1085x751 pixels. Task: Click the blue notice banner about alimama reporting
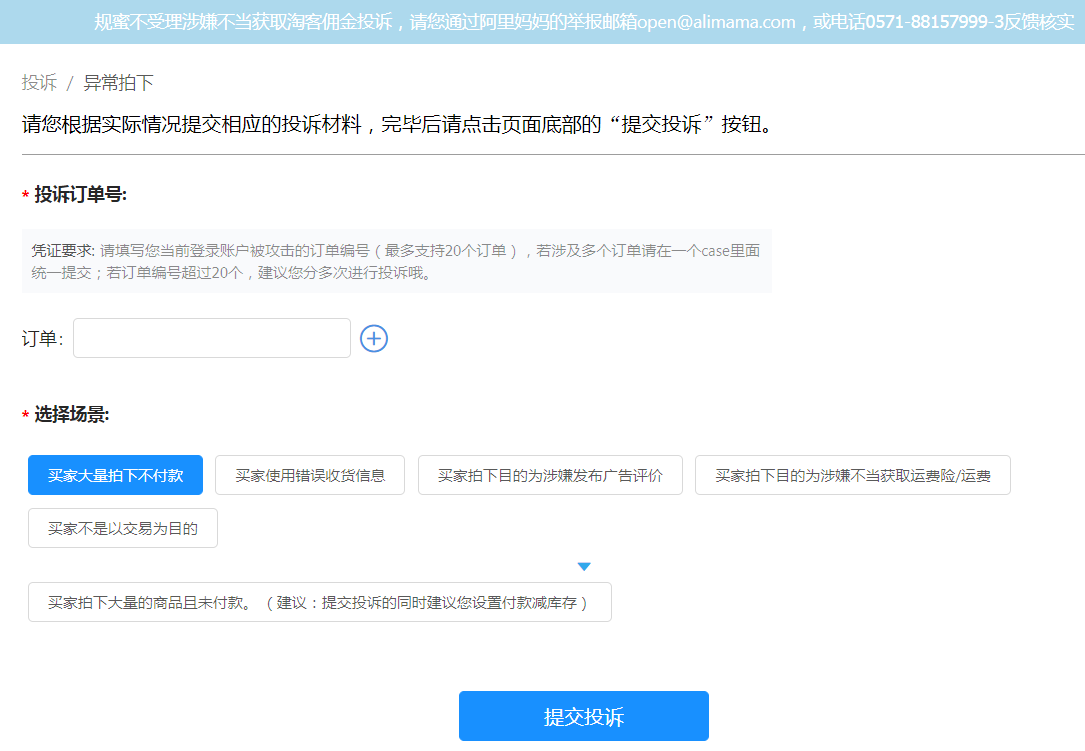[x=542, y=22]
